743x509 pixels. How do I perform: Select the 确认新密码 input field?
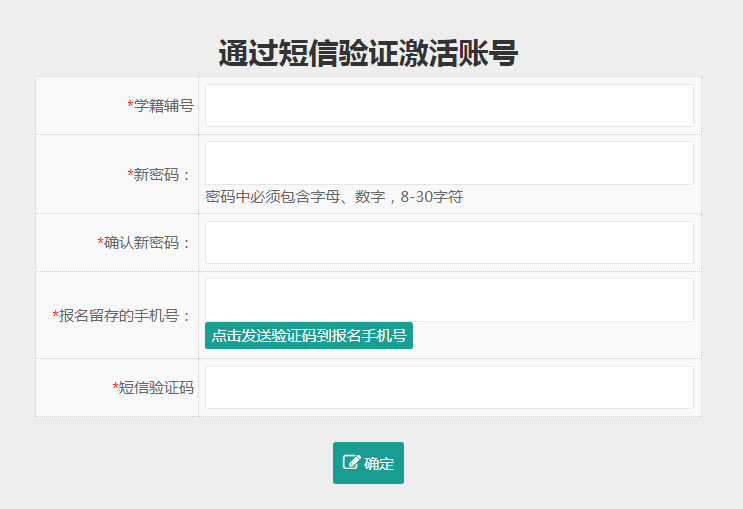tap(449, 242)
